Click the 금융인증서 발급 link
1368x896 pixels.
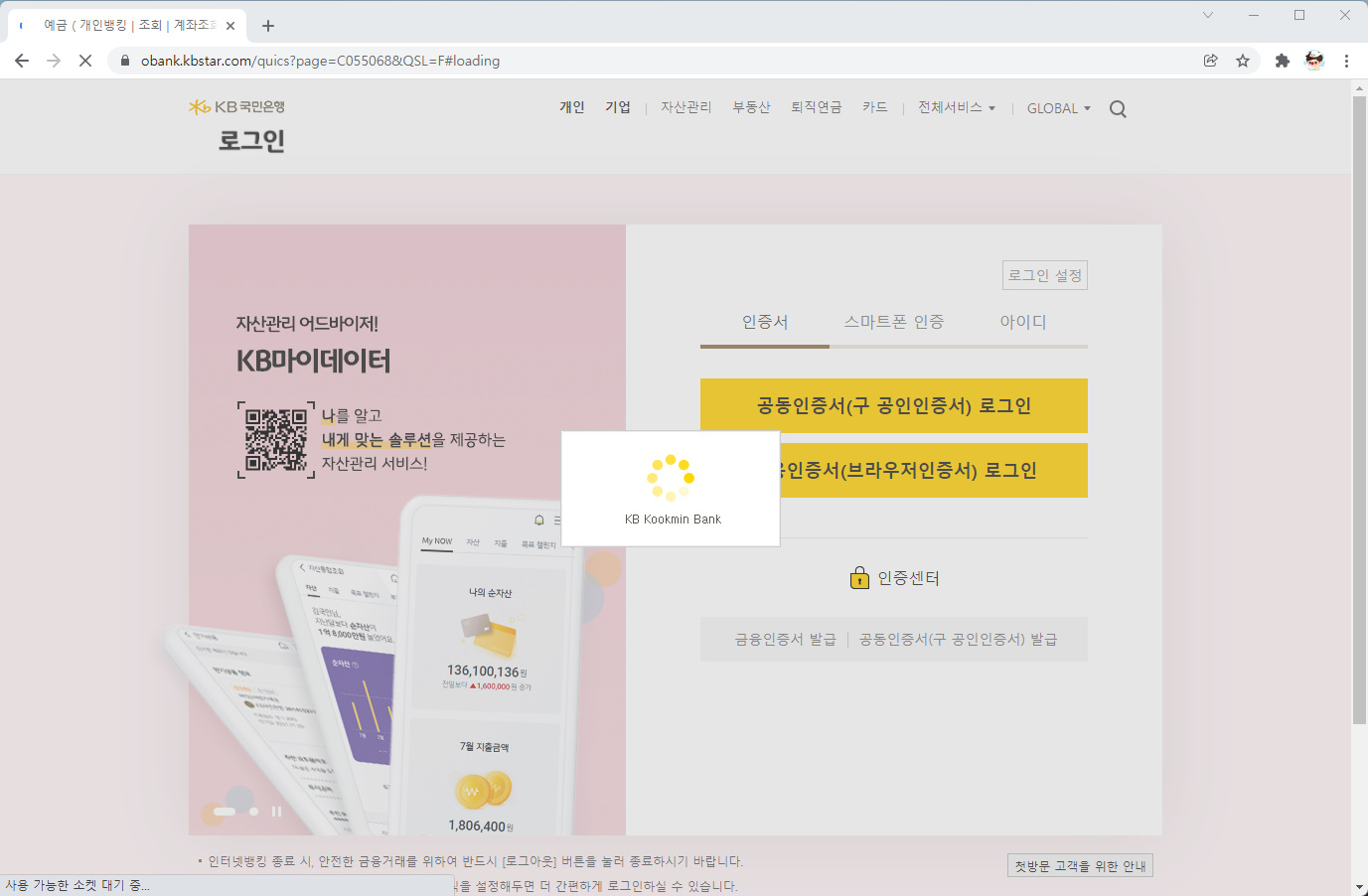(786, 640)
